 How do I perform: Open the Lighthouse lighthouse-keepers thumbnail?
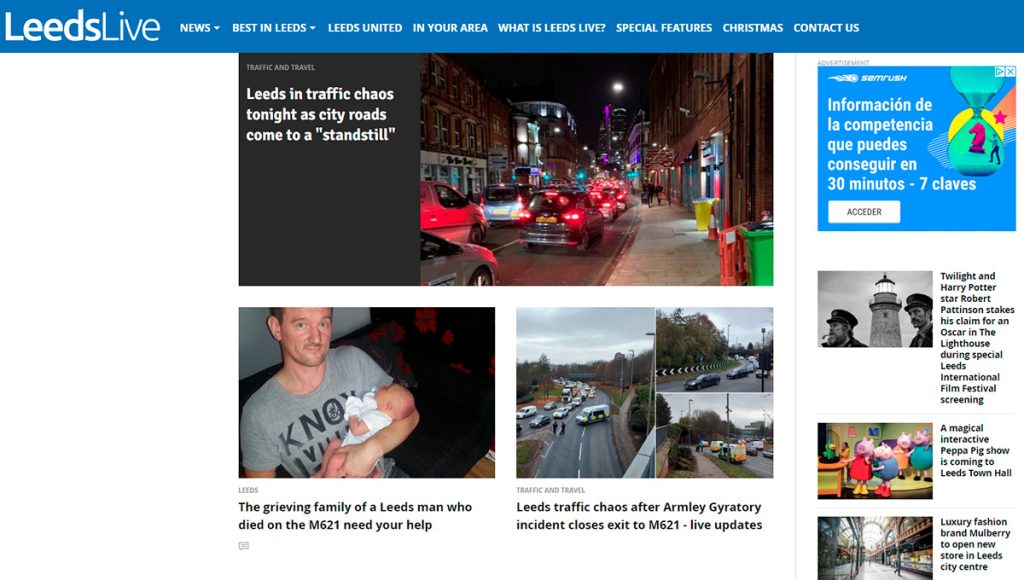[875, 309]
